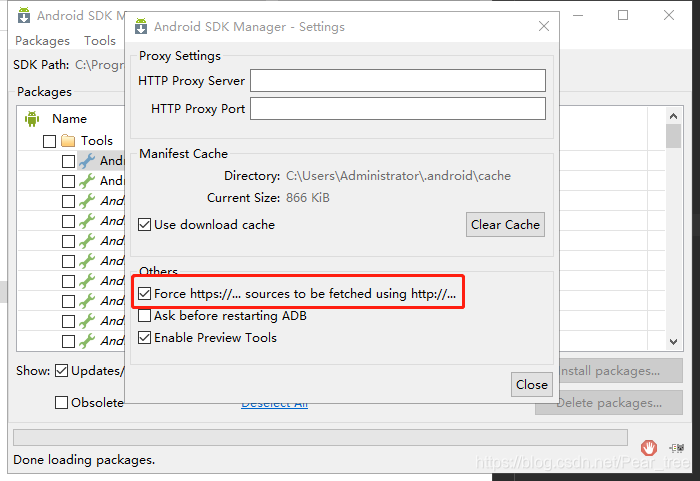
Task: Click the 866 KiB current size value
Action: coord(308,197)
